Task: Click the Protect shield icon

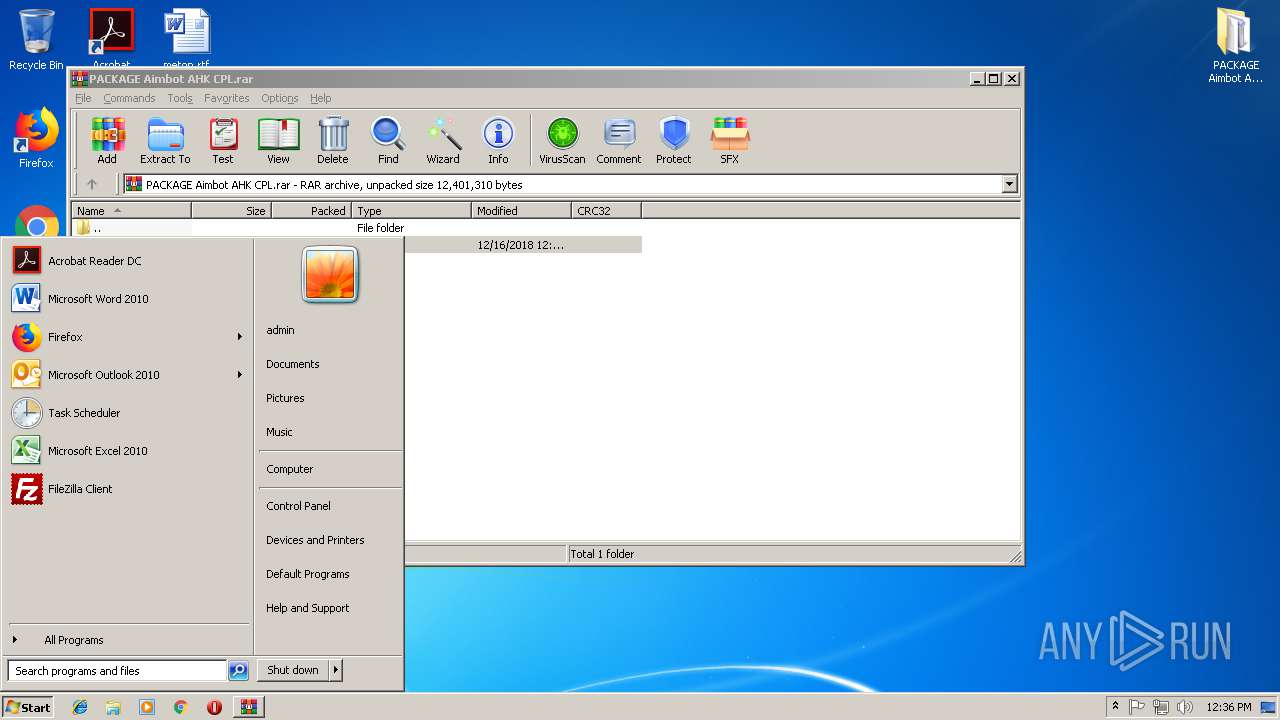Action: coord(674,140)
